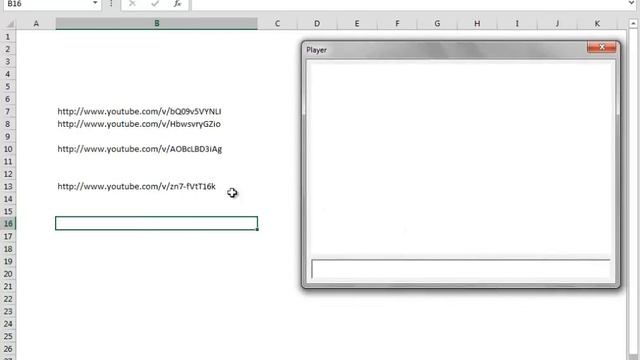Click the formula bar options dots handle
Image resolution: width=640 pixels, height=360 pixels.
click(x=111, y=4)
